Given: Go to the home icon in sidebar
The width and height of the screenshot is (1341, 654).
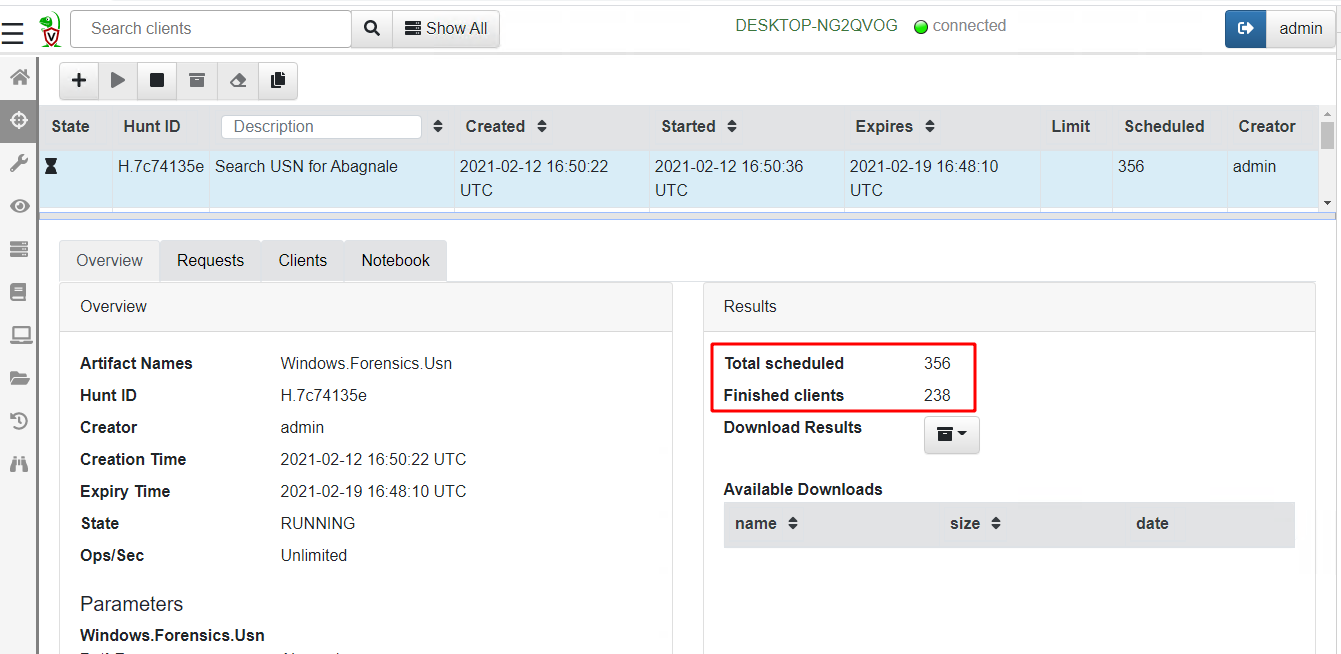Looking at the screenshot, I should tap(19, 77).
